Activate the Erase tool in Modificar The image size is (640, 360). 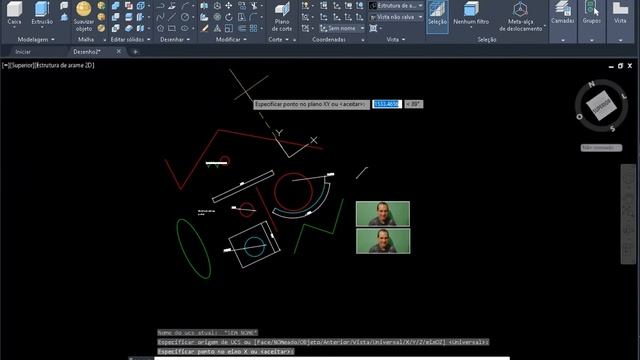[204, 29]
